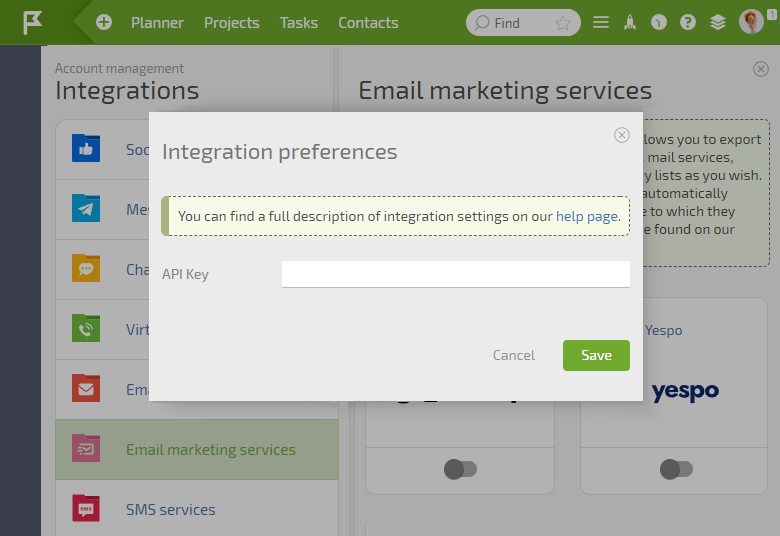Screen dimensions: 780x536
Task: Toggle the left email service switch
Action: [460, 469]
